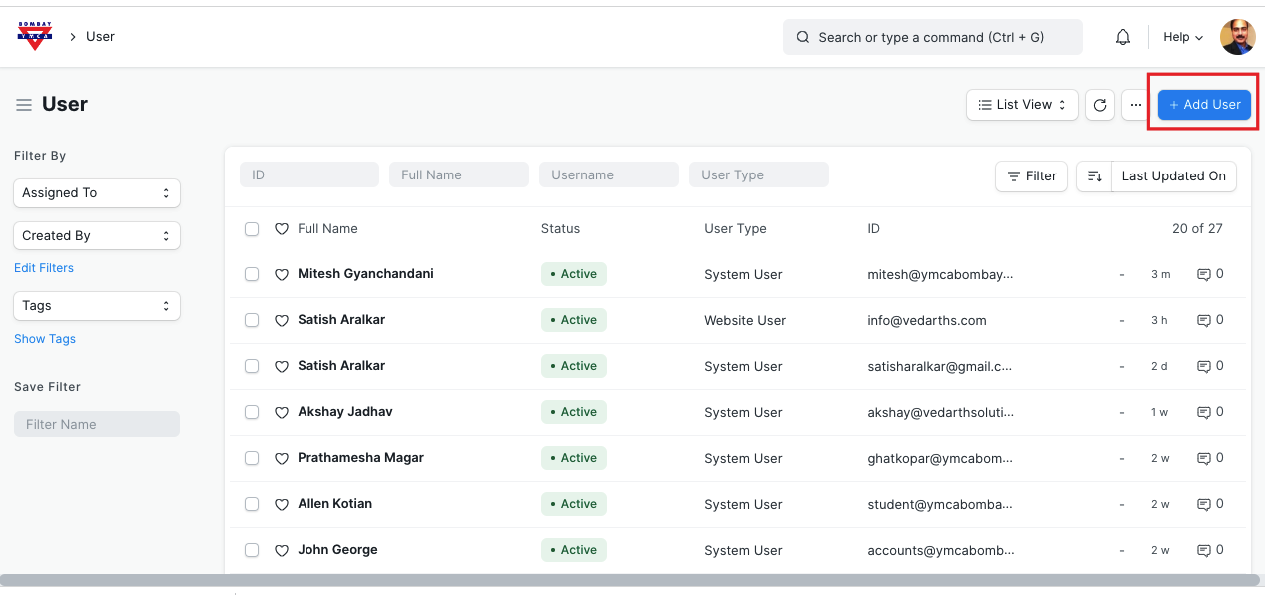Click the Bombay YMCA logo icon
Screen dimensions: 1265x595
coord(34,36)
